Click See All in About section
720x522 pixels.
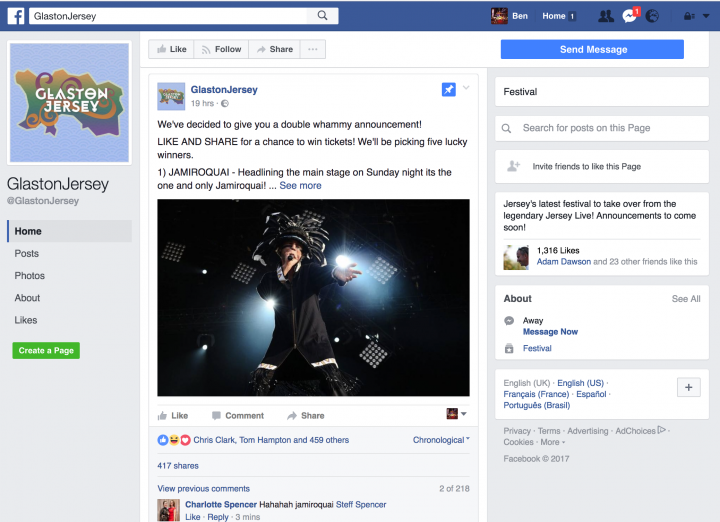tap(686, 299)
